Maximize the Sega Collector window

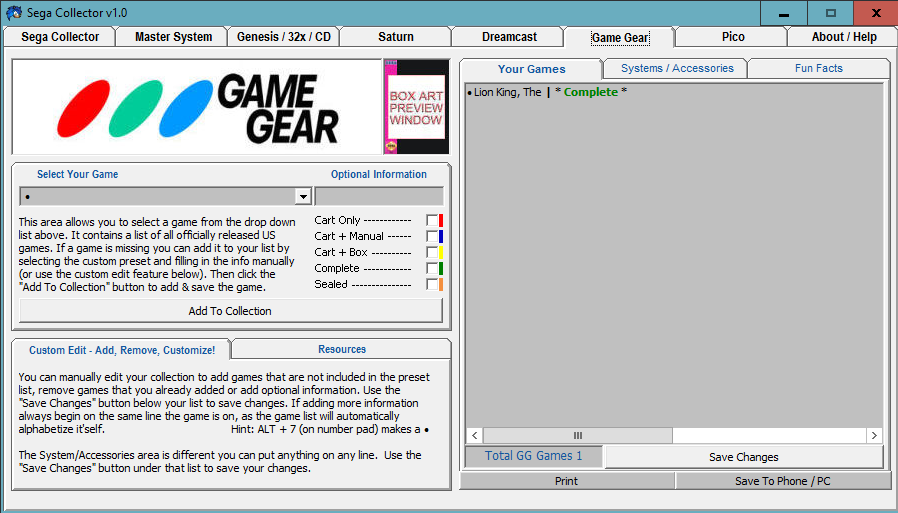click(x=830, y=13)
